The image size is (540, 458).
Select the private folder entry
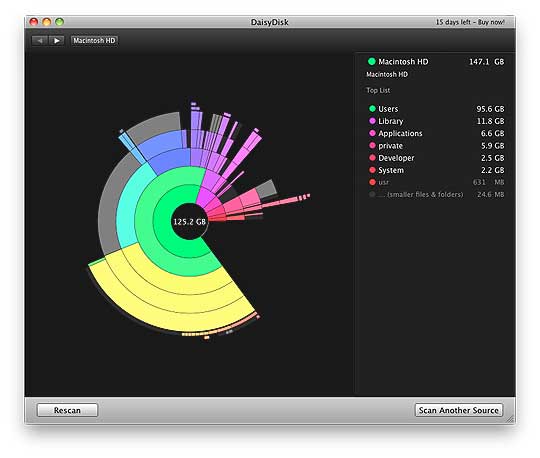(436, 146)
